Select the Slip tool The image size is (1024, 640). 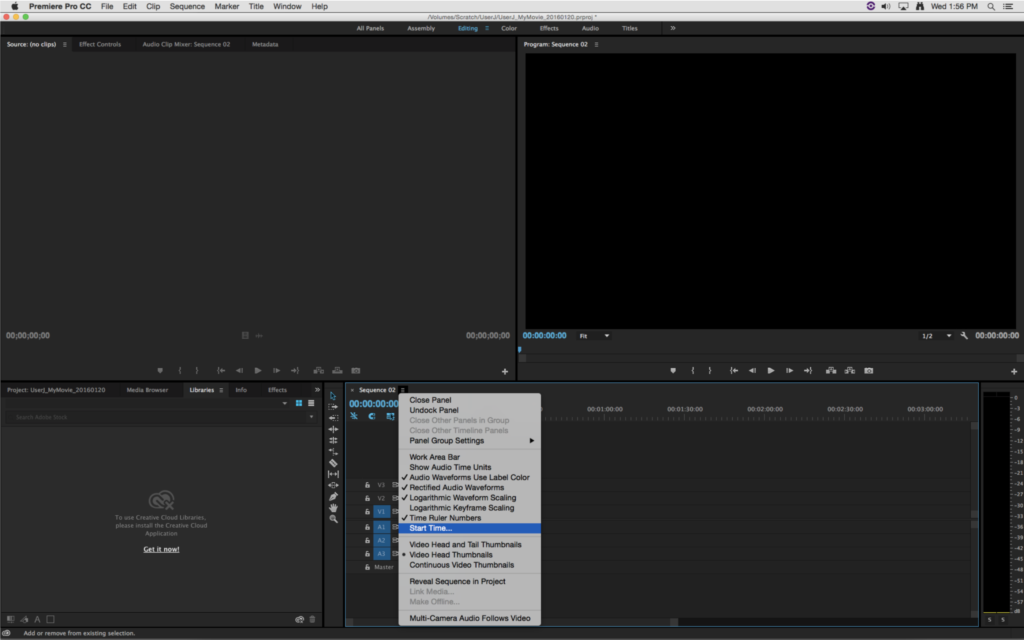333,474
